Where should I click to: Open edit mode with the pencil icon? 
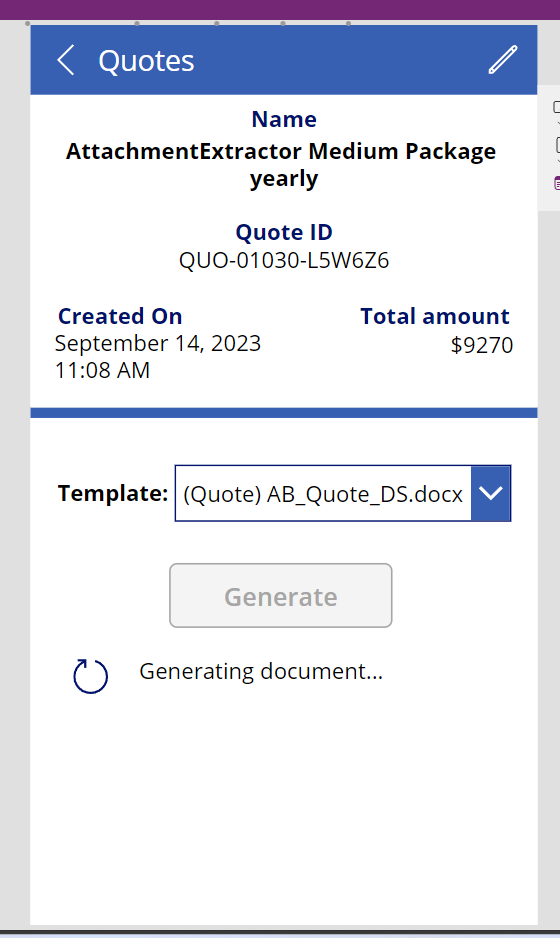[x=503, y=59]
